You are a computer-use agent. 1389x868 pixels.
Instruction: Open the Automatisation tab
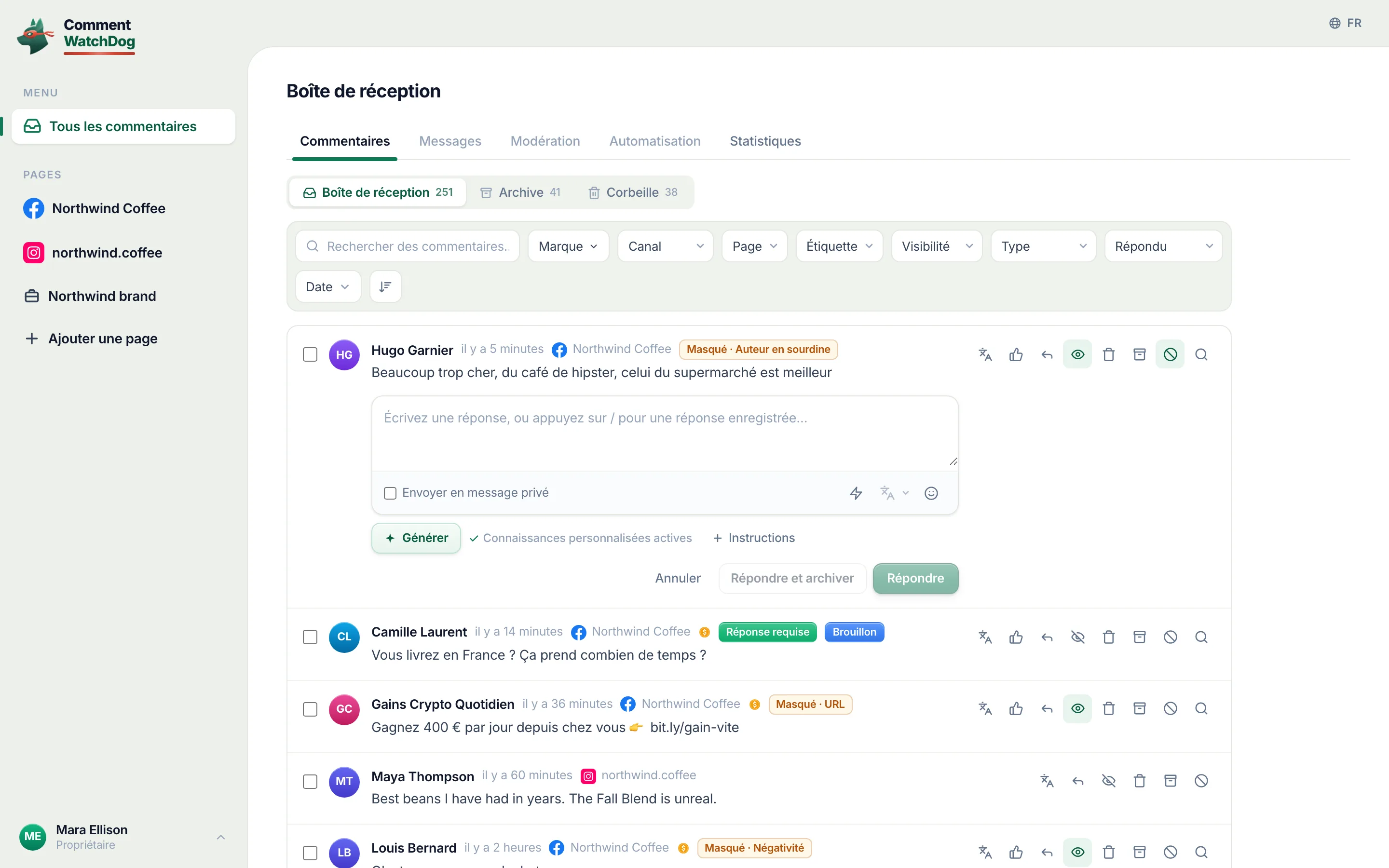coord(655,141)
